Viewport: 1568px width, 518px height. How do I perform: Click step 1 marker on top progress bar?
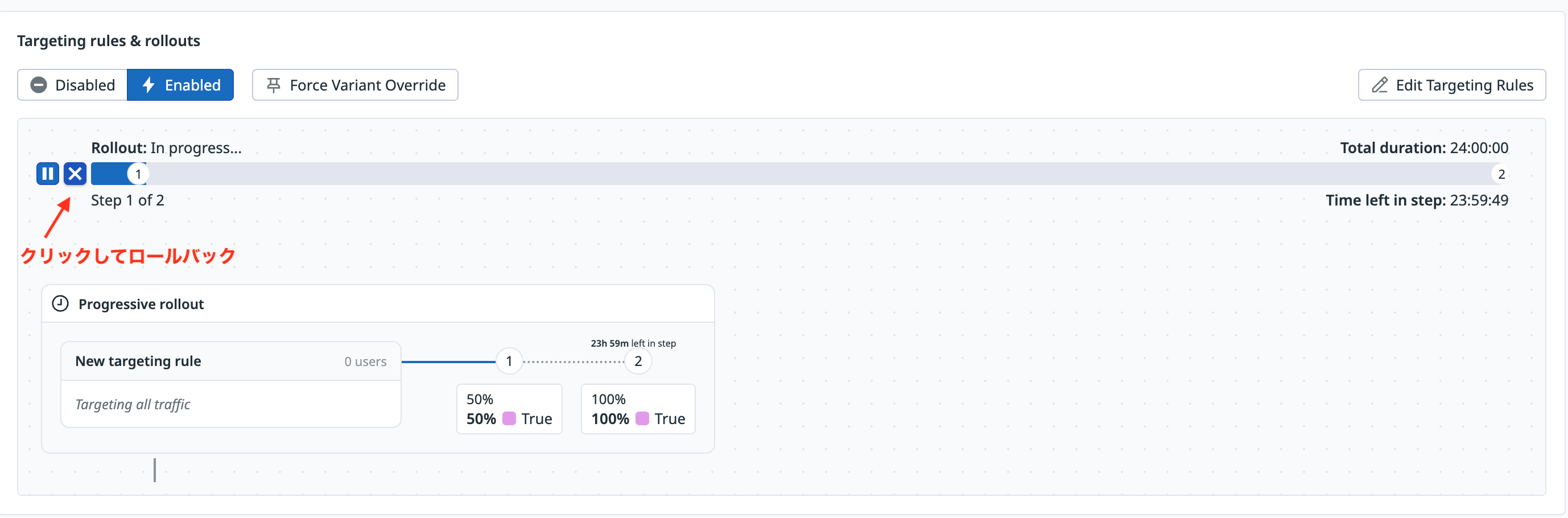[138, 175]
